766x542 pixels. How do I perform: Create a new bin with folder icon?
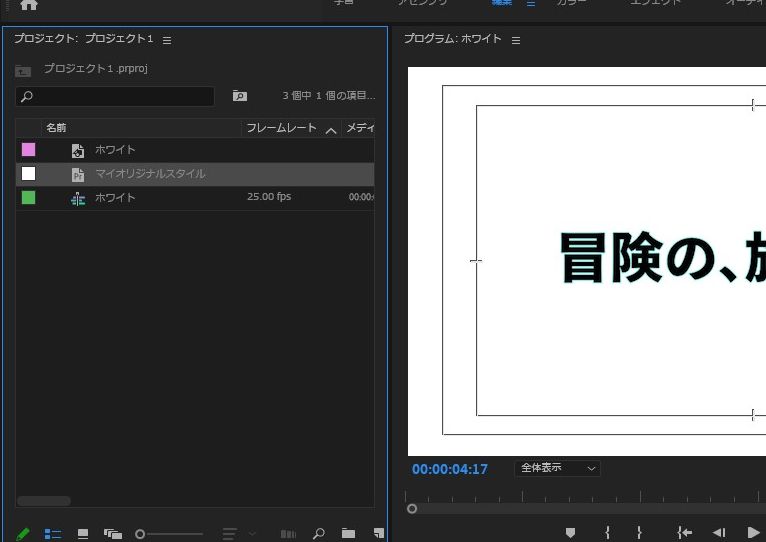[348, 534]
